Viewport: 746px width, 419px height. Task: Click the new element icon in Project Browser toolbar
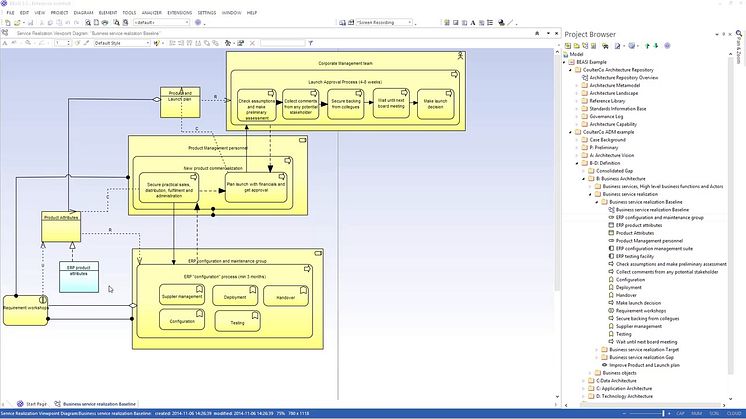tap(593, 46)
